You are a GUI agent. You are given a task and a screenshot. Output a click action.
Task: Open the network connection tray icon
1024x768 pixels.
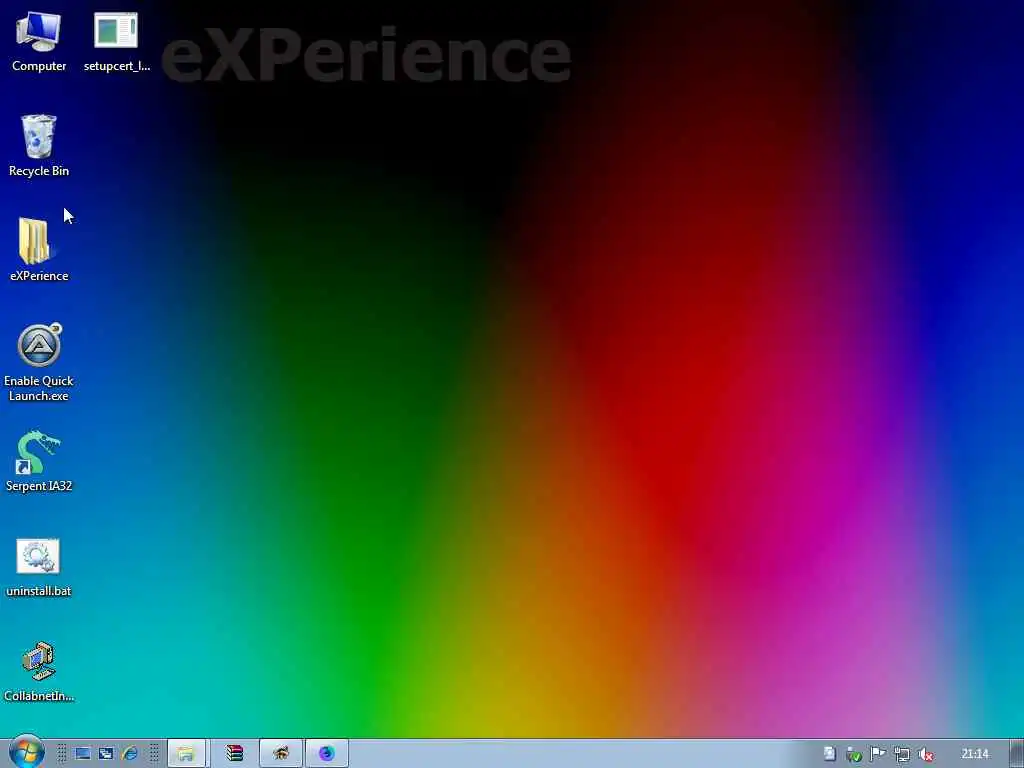pyautogui.click(x=902, y=754)
